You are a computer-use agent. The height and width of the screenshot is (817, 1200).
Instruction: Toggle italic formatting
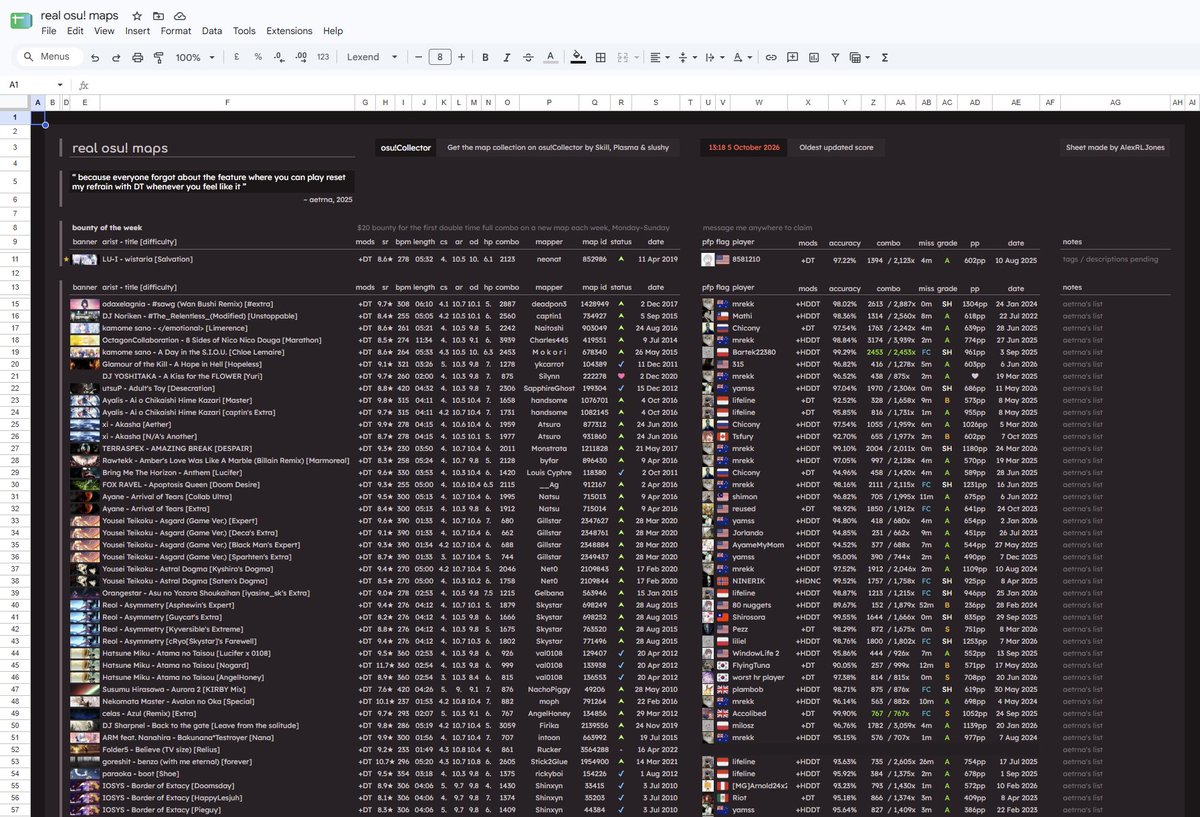[x=507, y=58]
